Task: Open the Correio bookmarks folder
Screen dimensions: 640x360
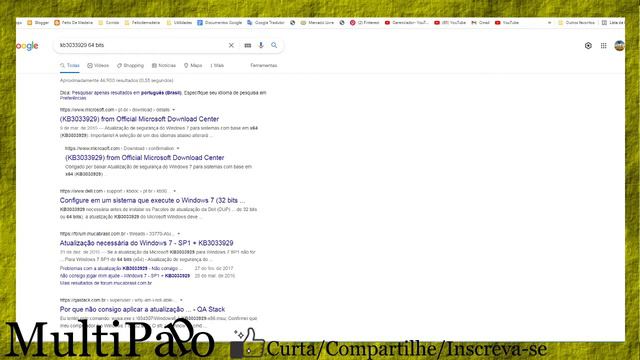Action: tap(109, 23)
